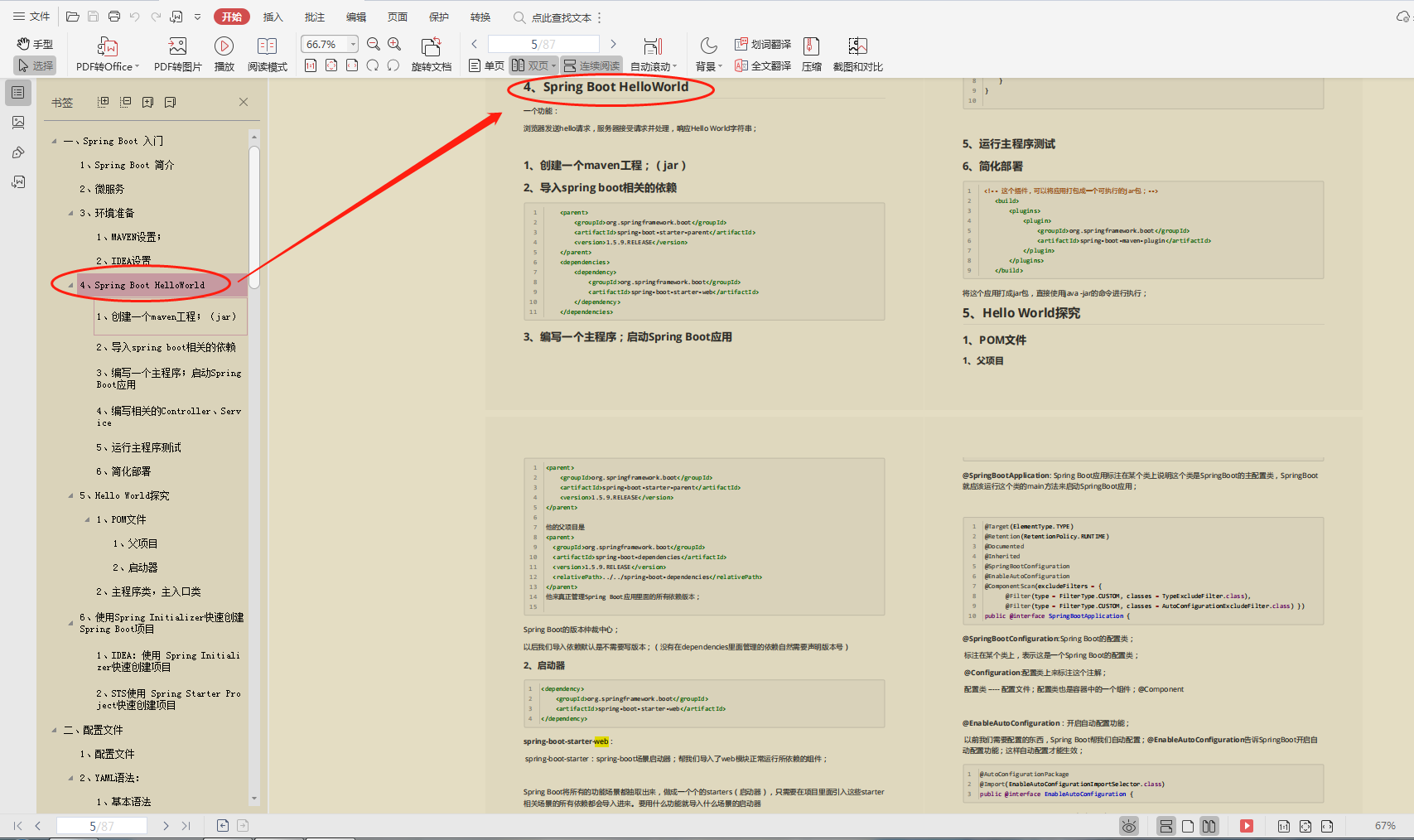Collapse the 一、Spring Boot 入门 tree node
The width and height of the screenshot is (1414, 840).
click(x=55, y=141)
